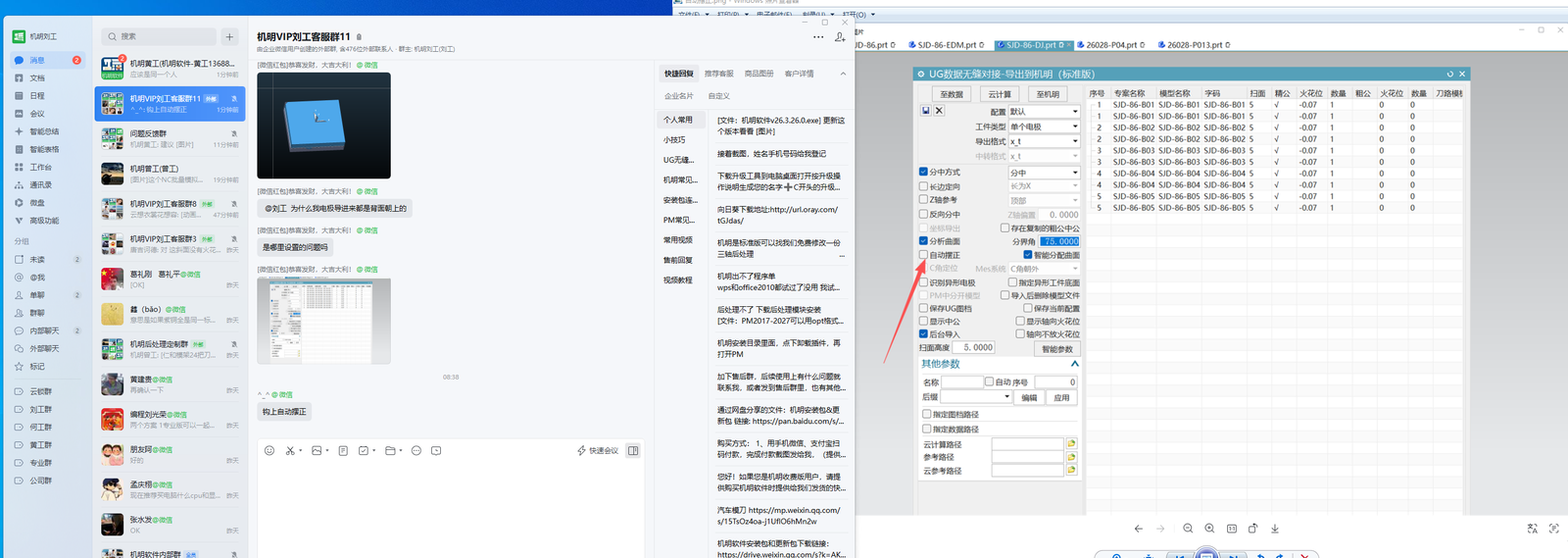The width and height of the screenshot is (1568, 558).
Task: Browse folder for 云参考路径
Action: [1071, 471]
